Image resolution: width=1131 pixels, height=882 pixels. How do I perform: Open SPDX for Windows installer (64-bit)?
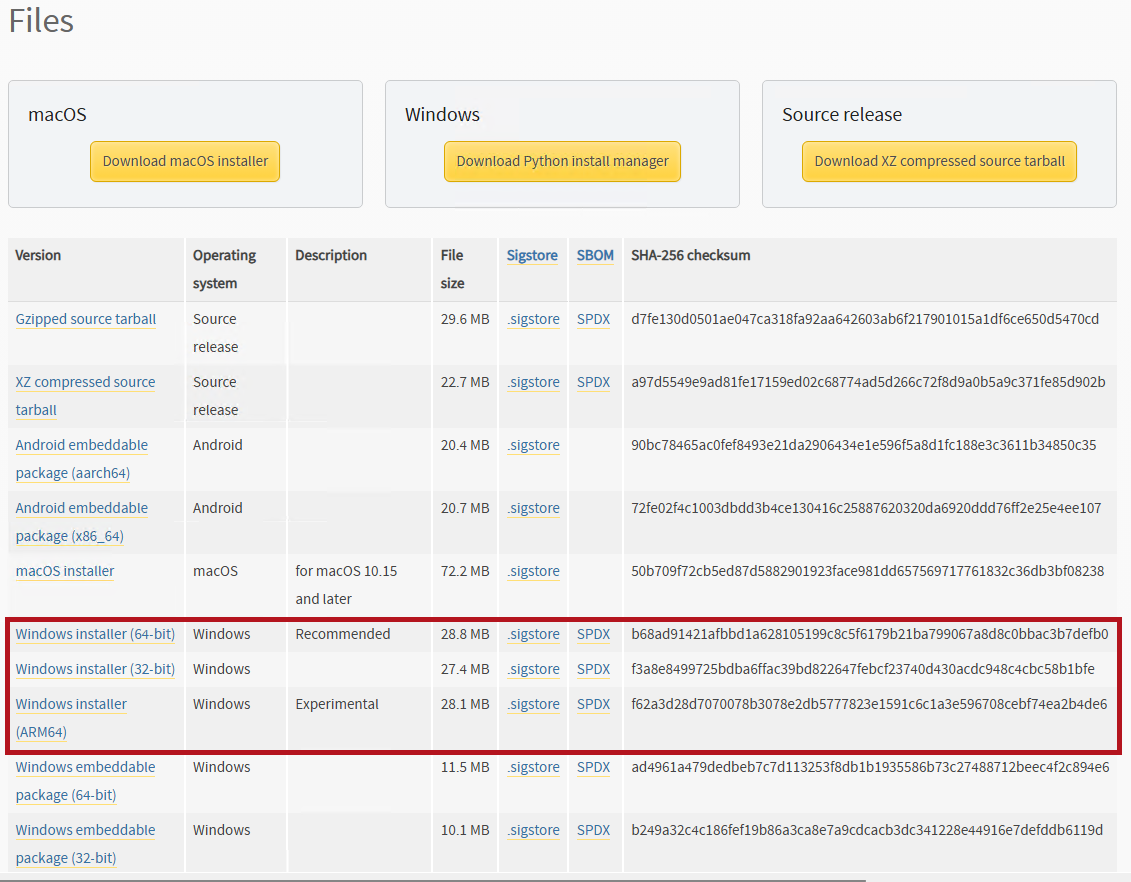coord(593,634)
